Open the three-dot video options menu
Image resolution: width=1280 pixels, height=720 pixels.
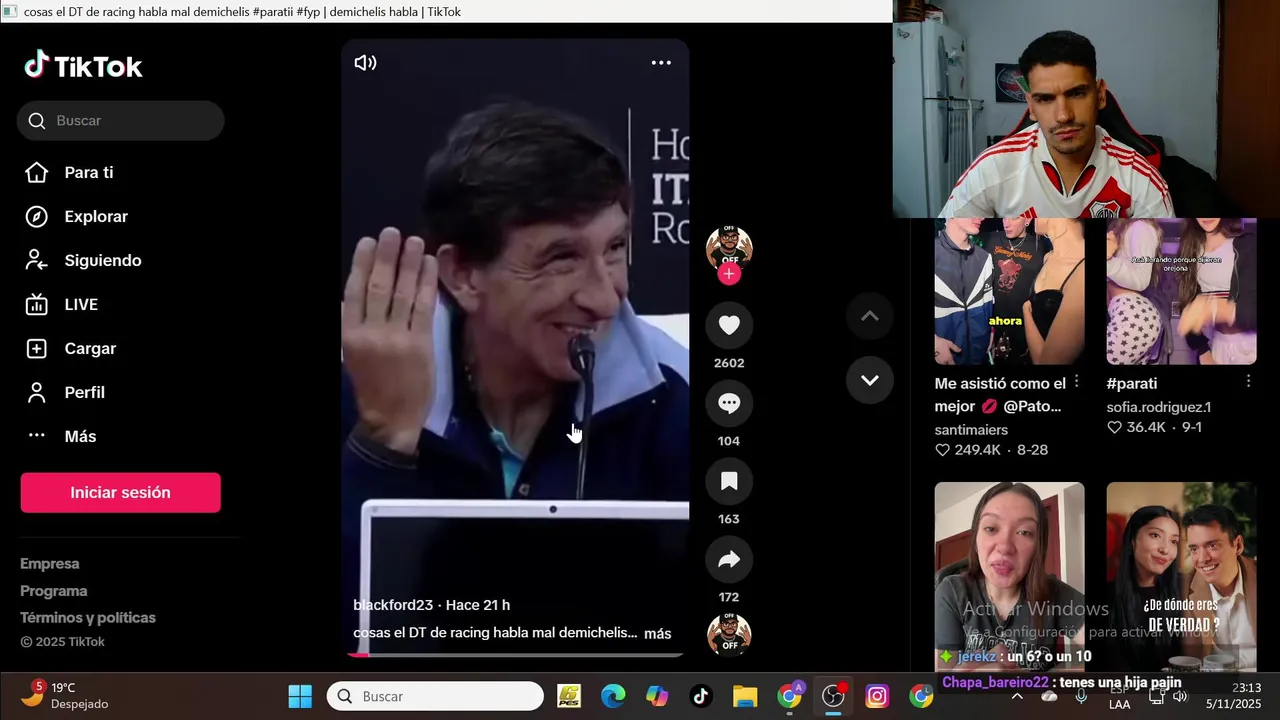(661, 63)
